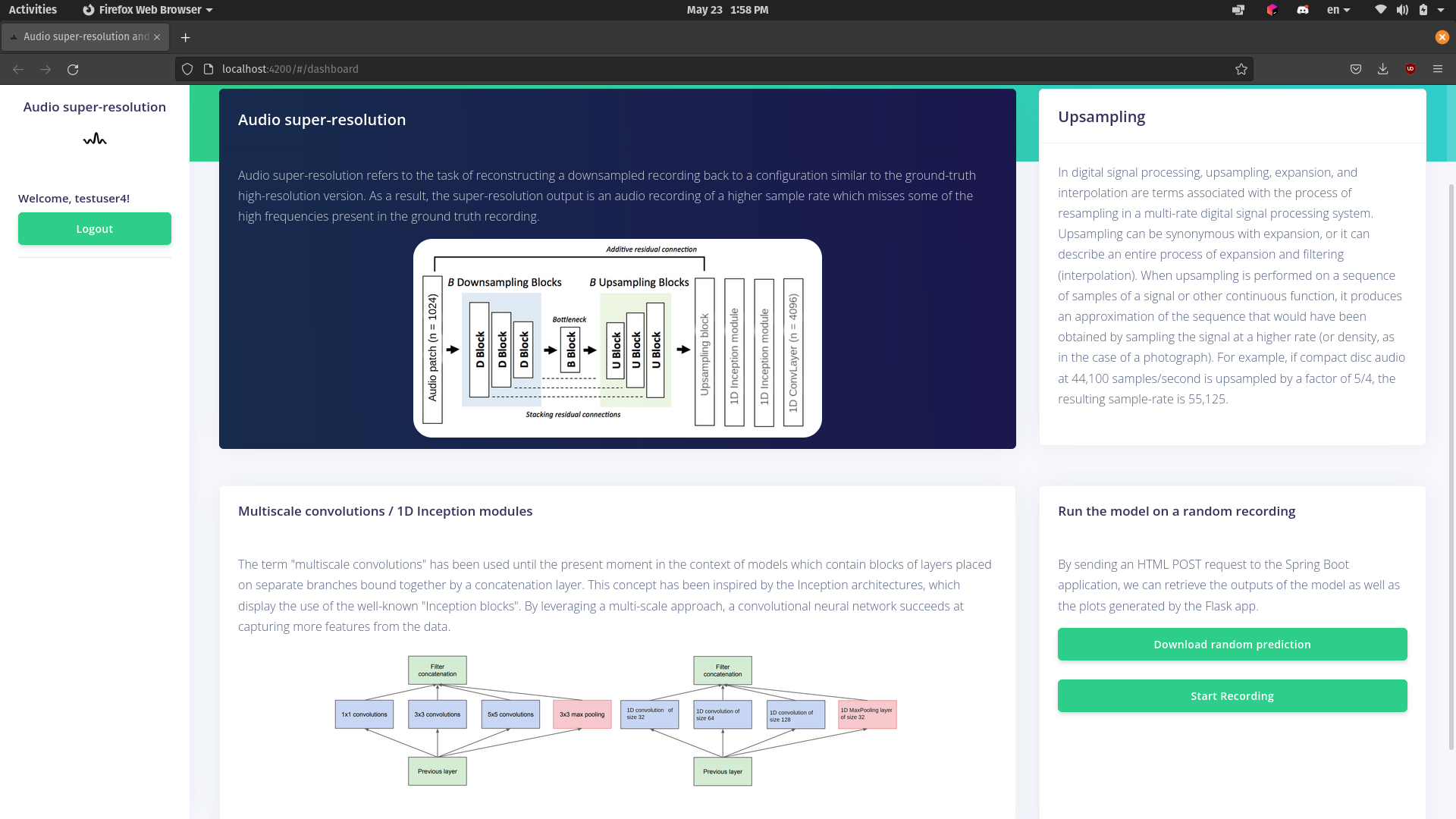The image size is (1456, 819).
Task: Click the Firefox browser icon in taskbar
Action: [x=87, y=10]
